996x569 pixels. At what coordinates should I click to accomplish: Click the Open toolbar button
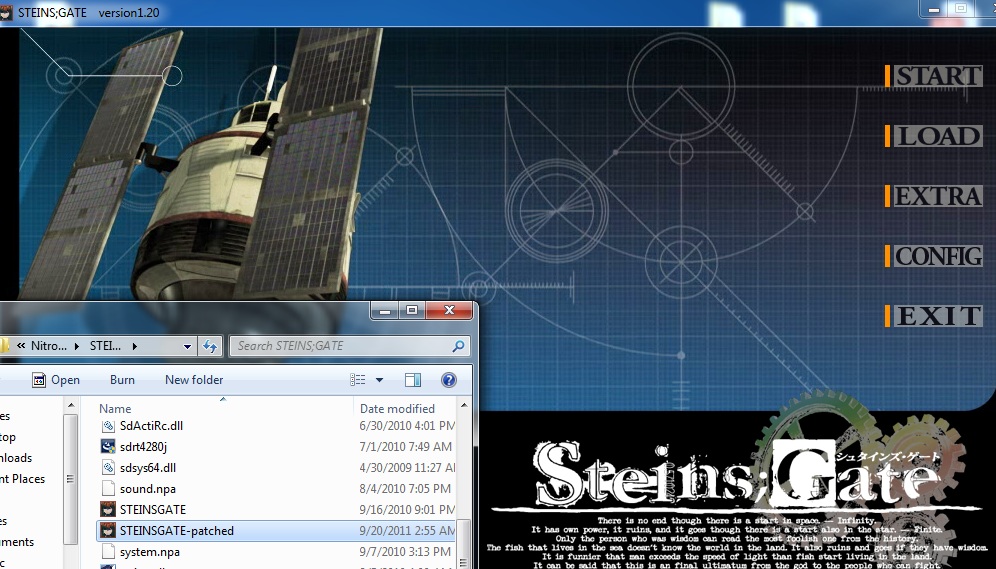click(56, 380)
